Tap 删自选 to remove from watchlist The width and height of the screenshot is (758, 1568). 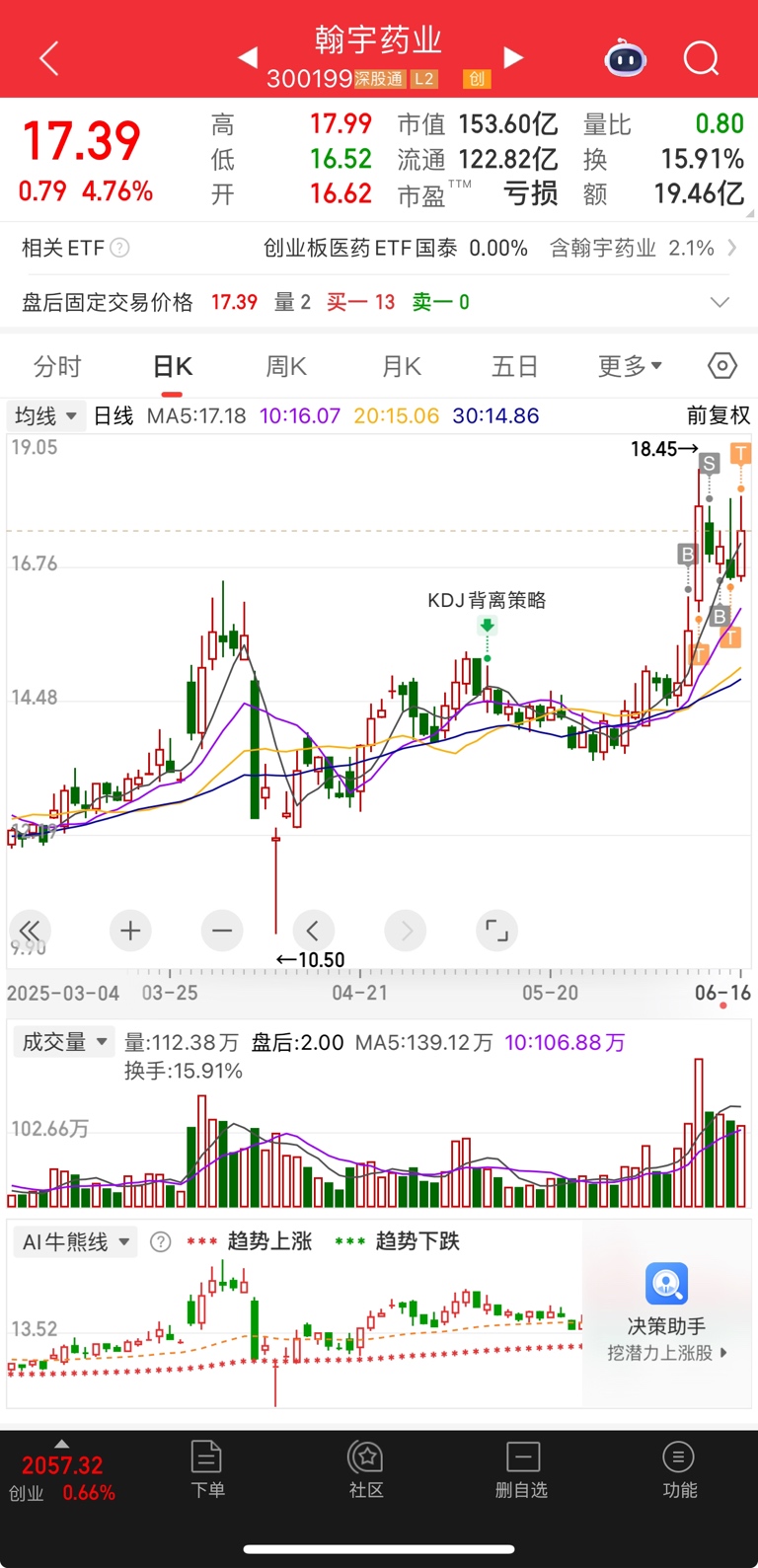(x=521, y=1468)
